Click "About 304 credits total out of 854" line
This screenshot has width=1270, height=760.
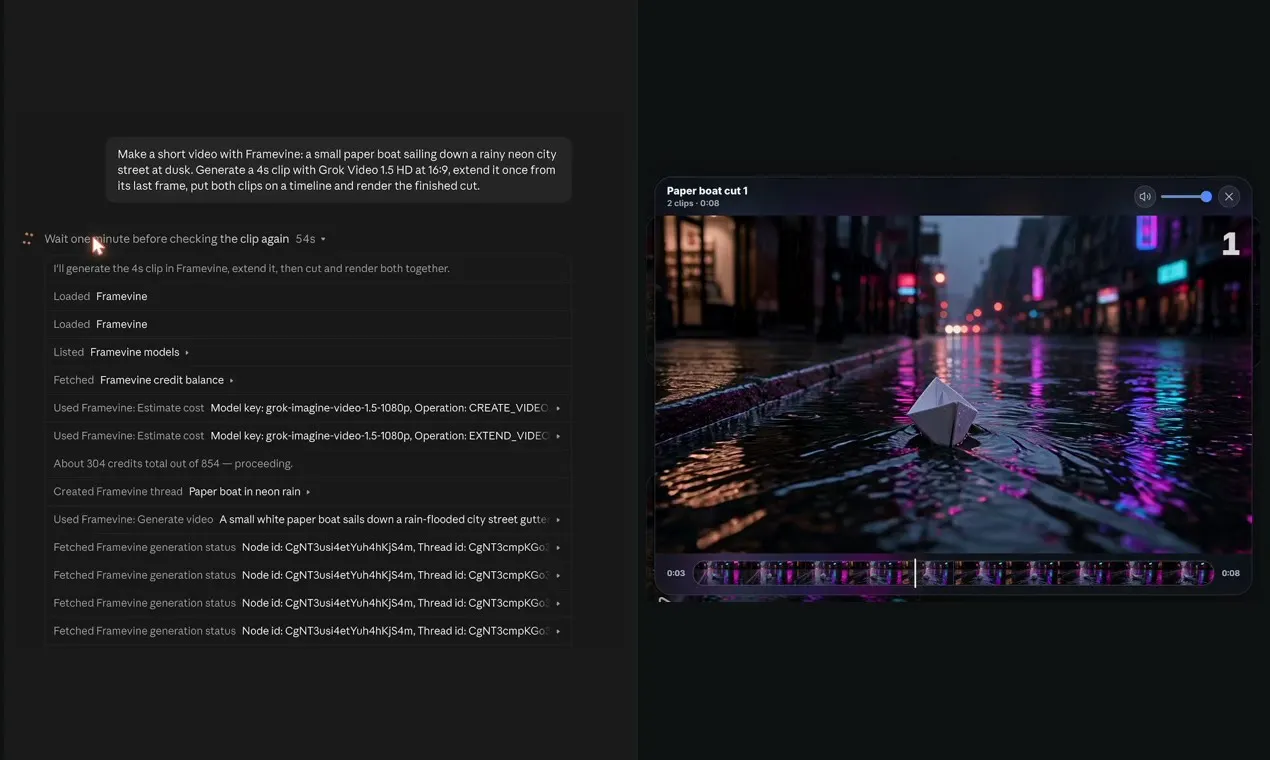173,464
